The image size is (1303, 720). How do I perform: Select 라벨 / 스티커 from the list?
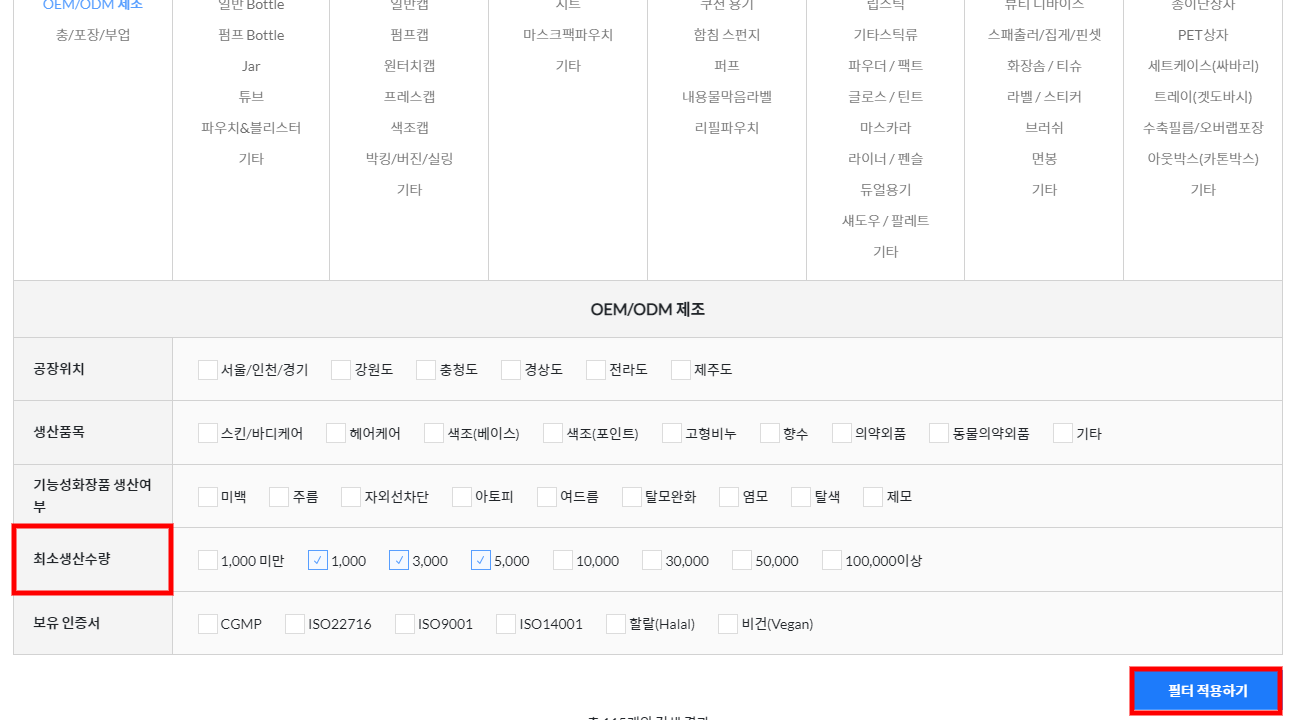(1044, 97)
